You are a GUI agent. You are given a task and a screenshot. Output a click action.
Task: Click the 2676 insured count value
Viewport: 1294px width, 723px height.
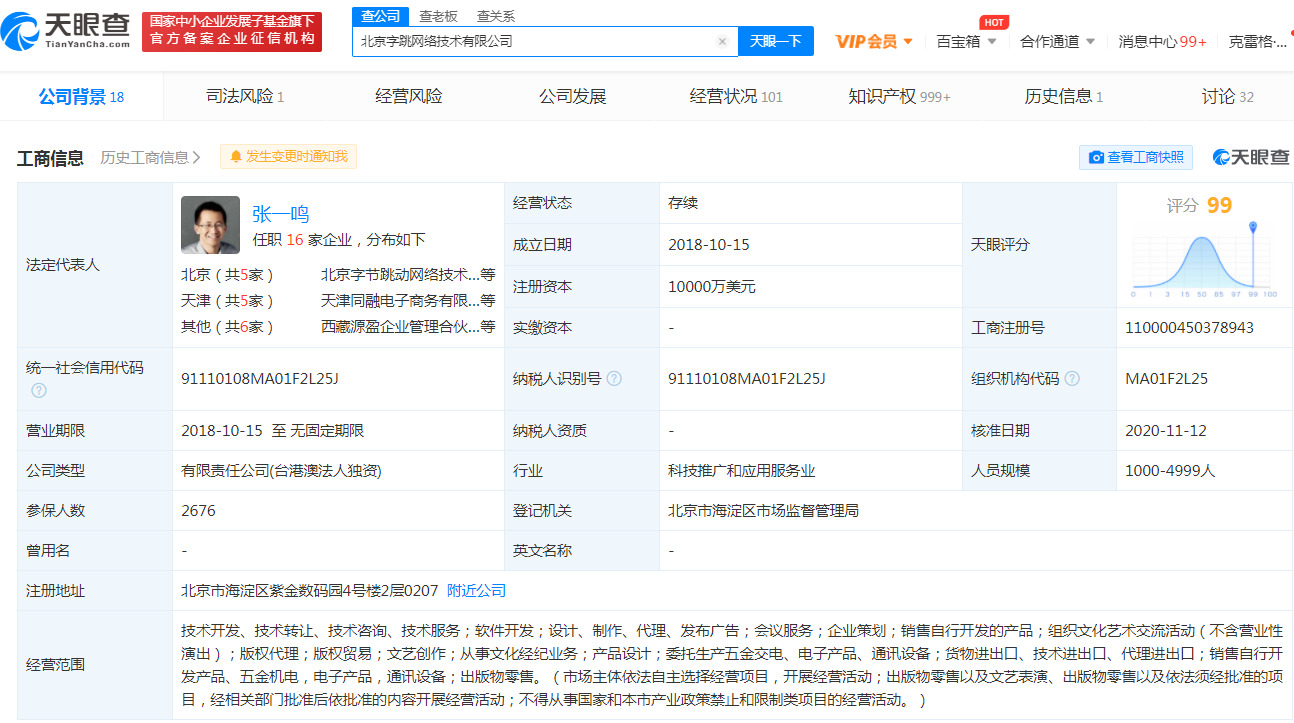click(x=198, y=510)
